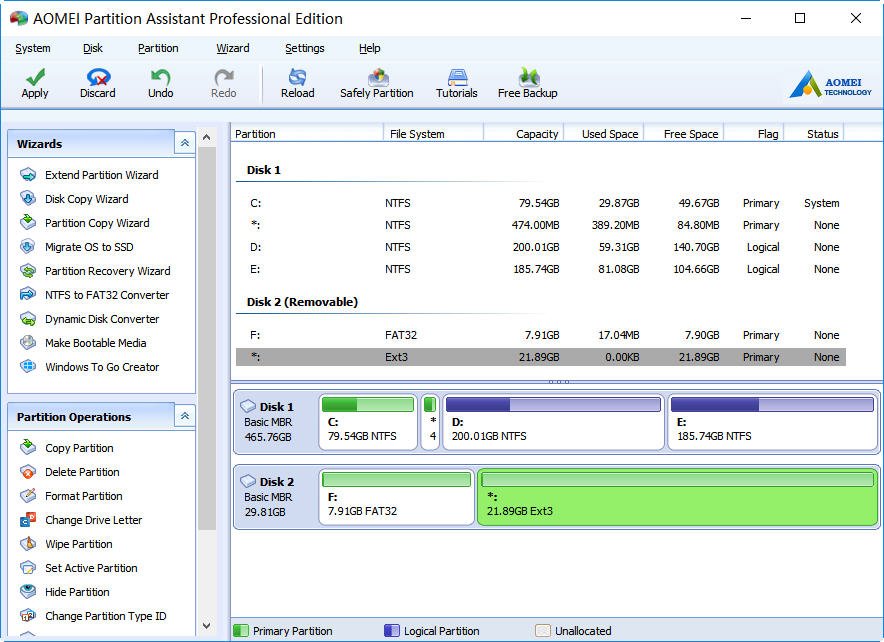The image size is (884, 642).
Task: Open the Partition menu
Action: pyautogui.click(x=158, y=48)
